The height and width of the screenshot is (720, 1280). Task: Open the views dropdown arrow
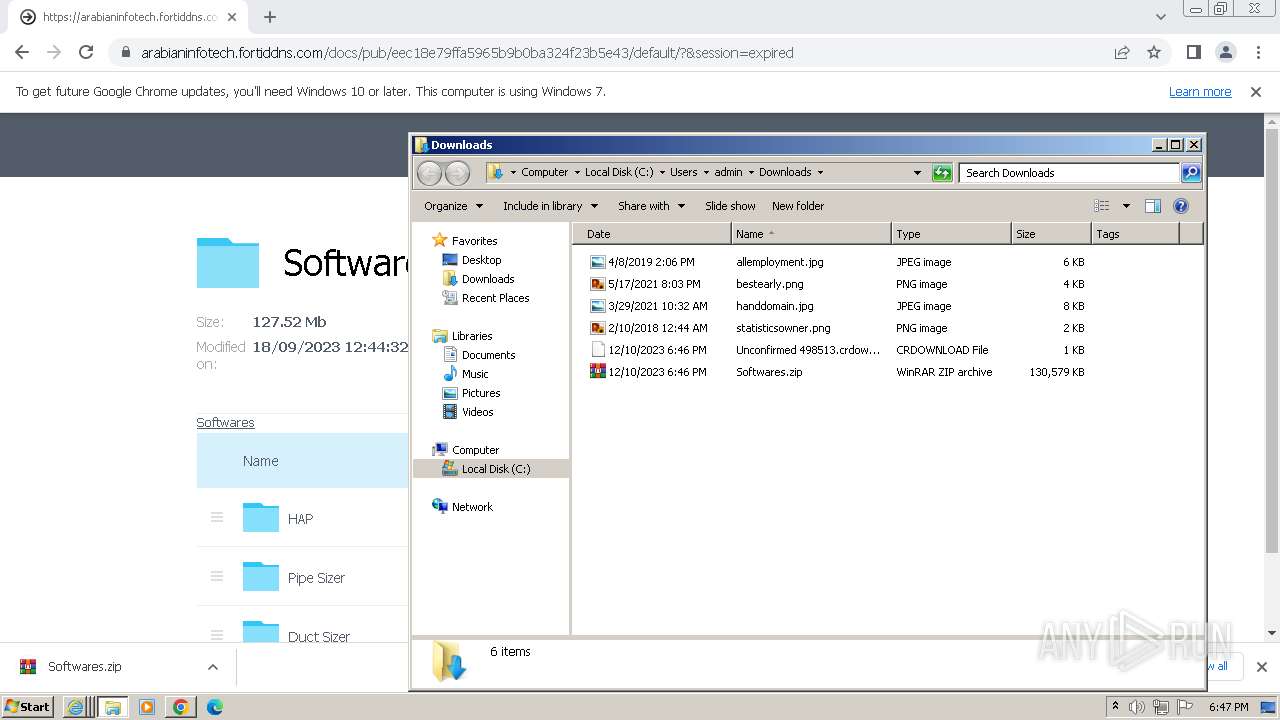tap(1126, 206)
